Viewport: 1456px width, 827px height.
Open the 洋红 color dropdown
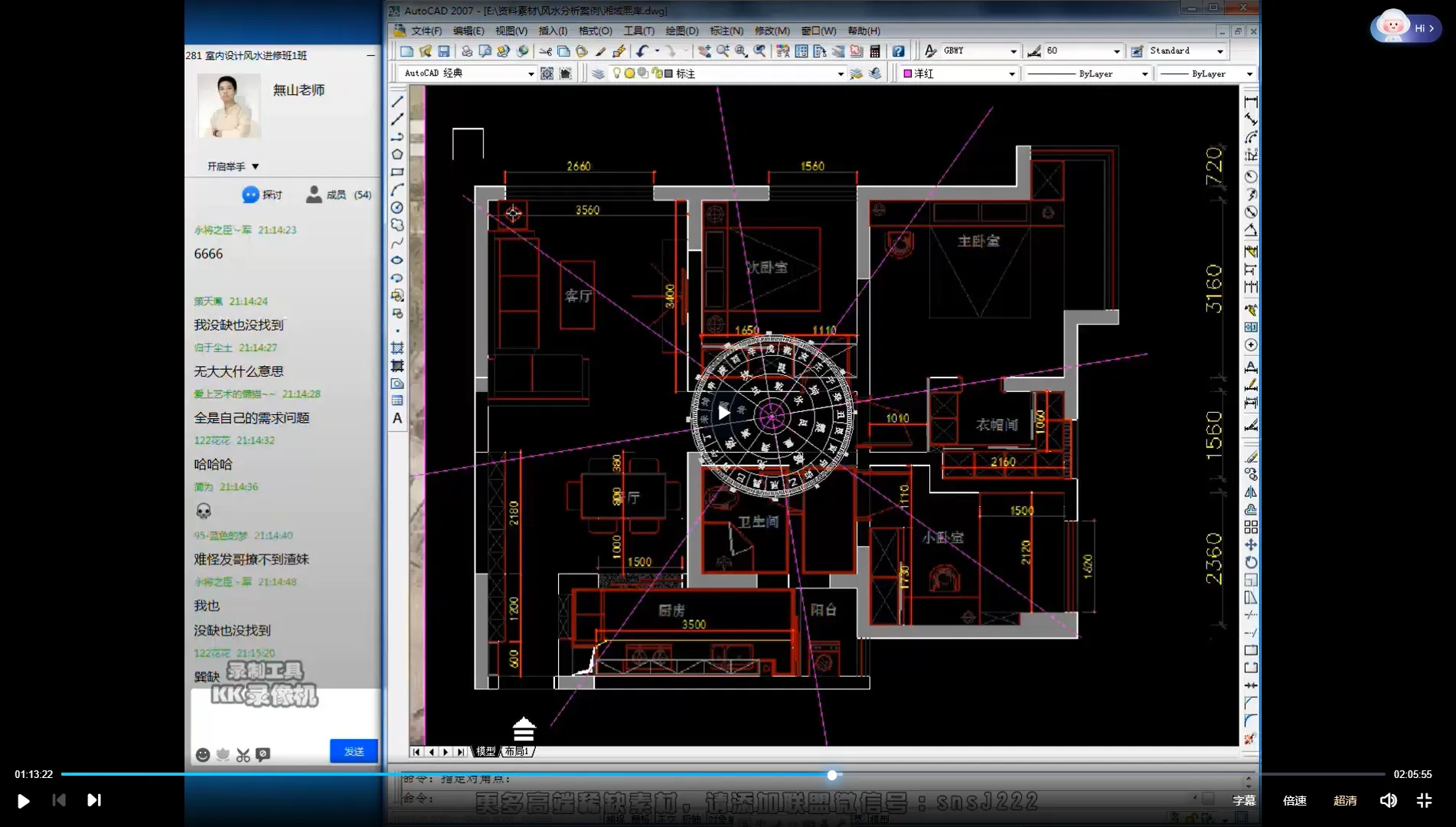point(1011,74)
